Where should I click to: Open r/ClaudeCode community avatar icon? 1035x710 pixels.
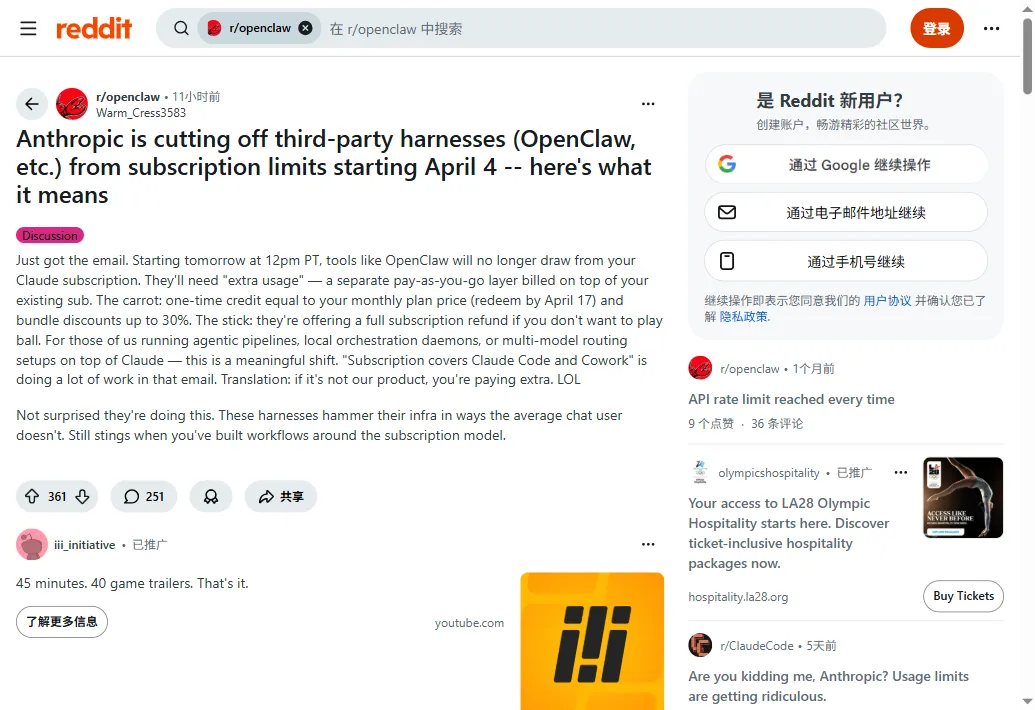(700, 645)
